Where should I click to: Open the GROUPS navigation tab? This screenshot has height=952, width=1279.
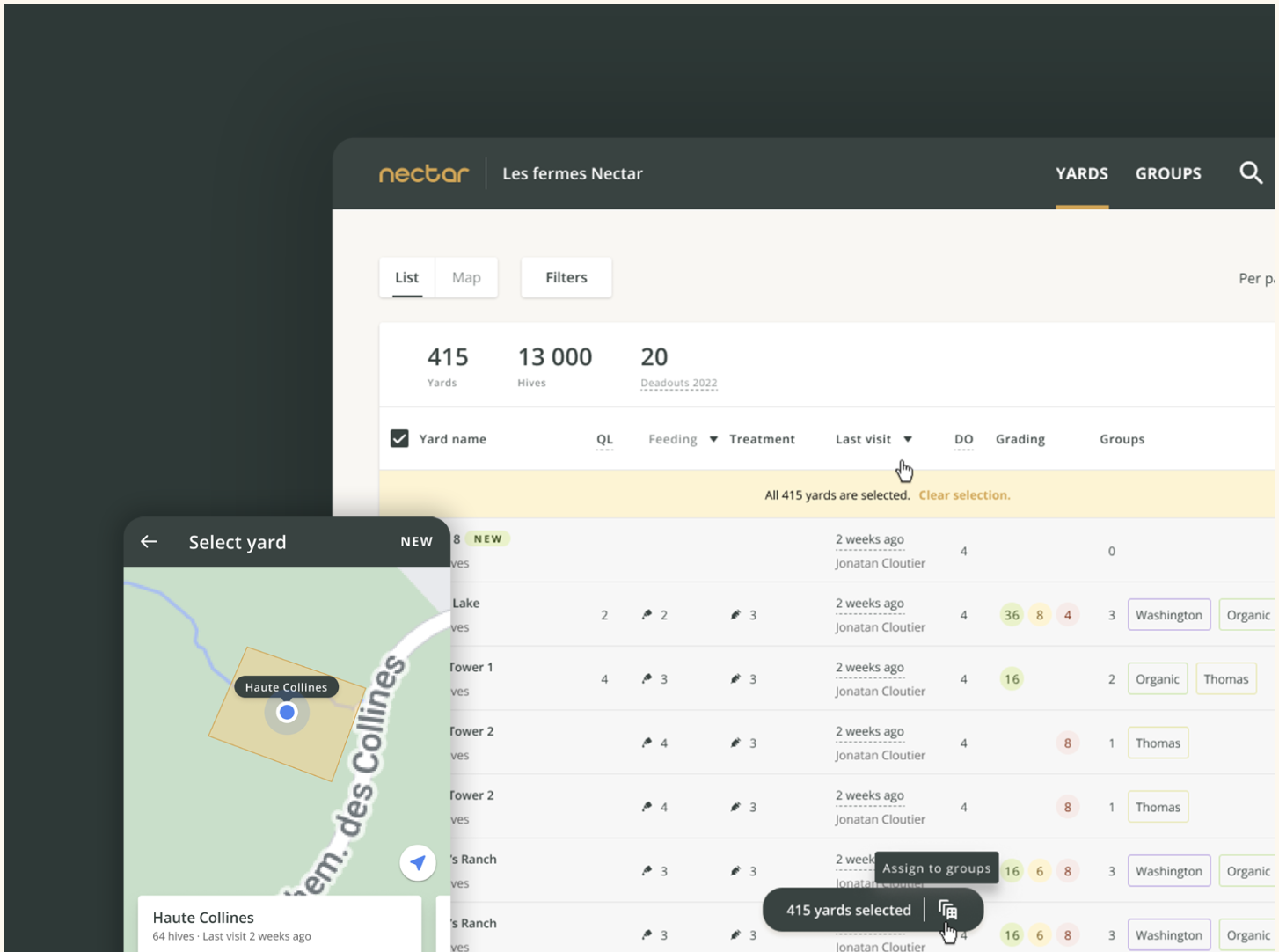coord(1168,173)
